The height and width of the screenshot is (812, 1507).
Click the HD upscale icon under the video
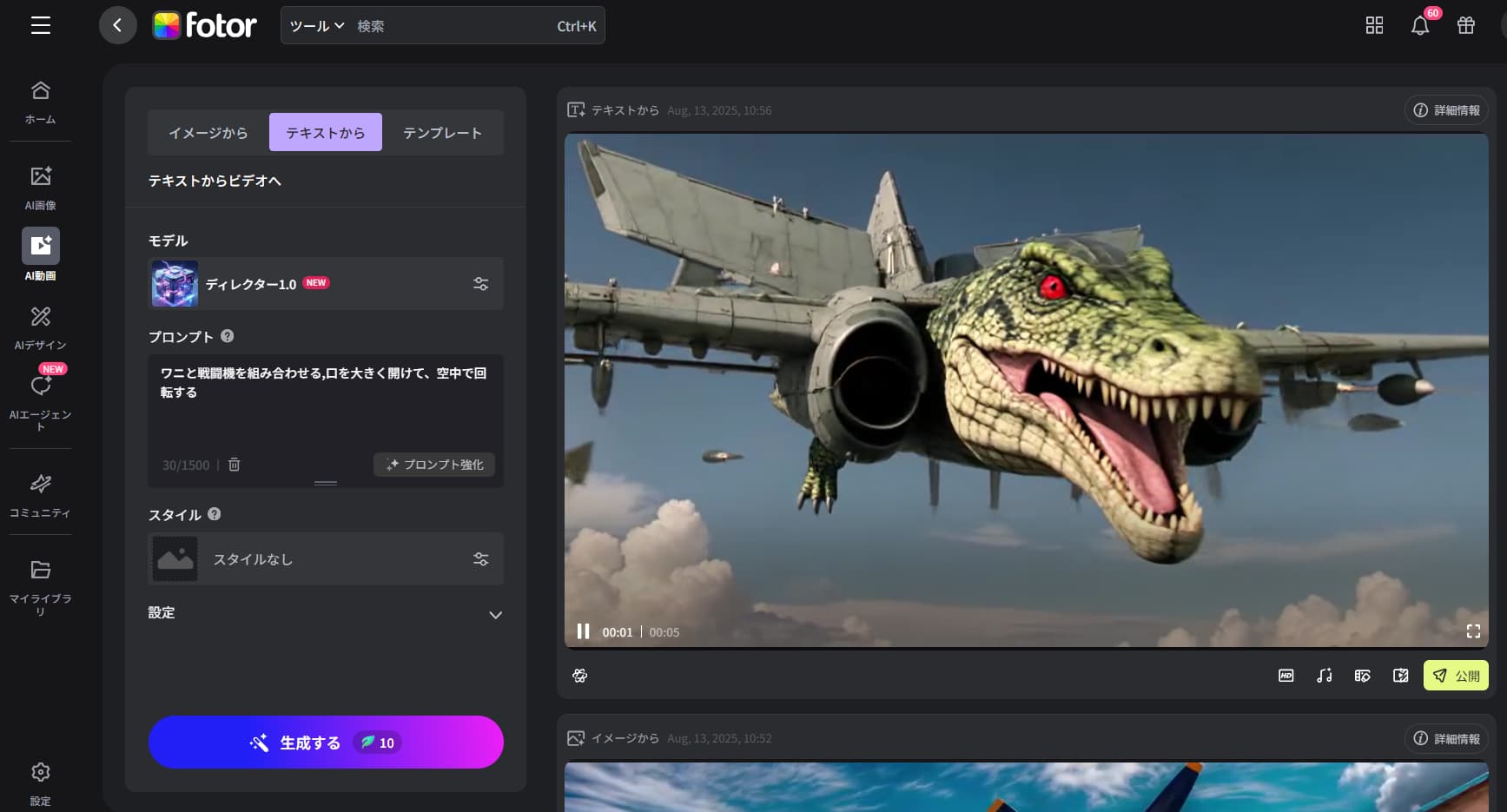point(1286,675)
